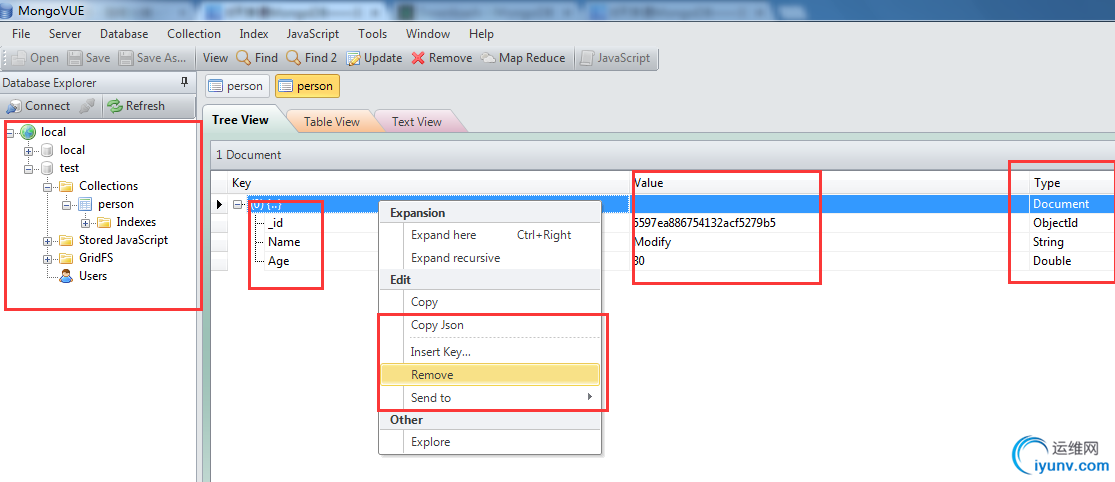1115x482 pixels.
Task: Click the Value column header
Action: 830,183
